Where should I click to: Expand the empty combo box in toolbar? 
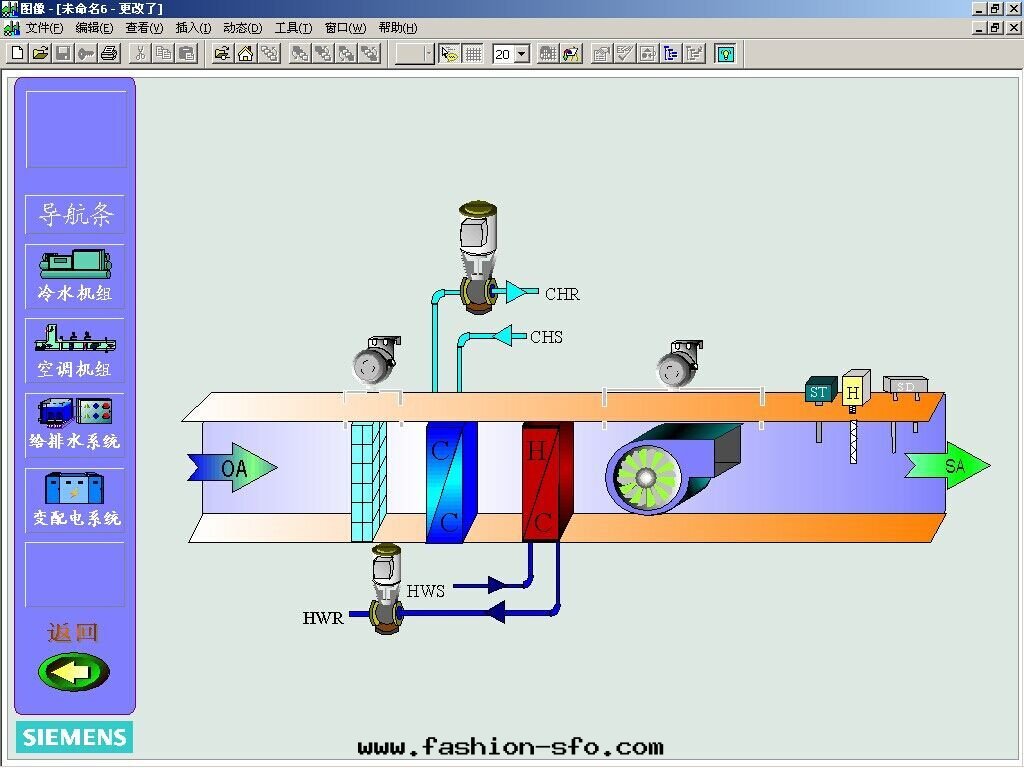coord(428,54)
